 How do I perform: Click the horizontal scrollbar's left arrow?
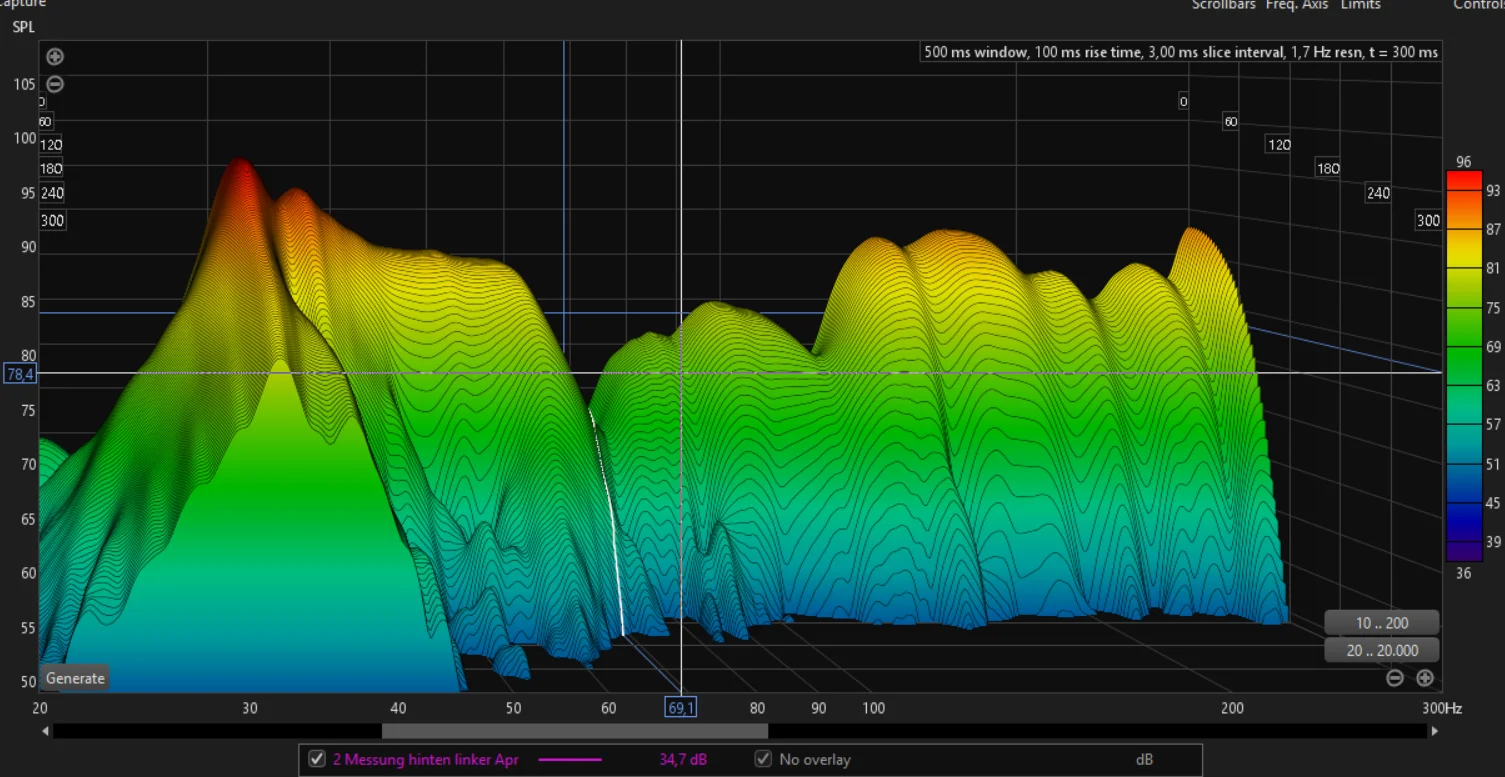click(x=45, y=731)
